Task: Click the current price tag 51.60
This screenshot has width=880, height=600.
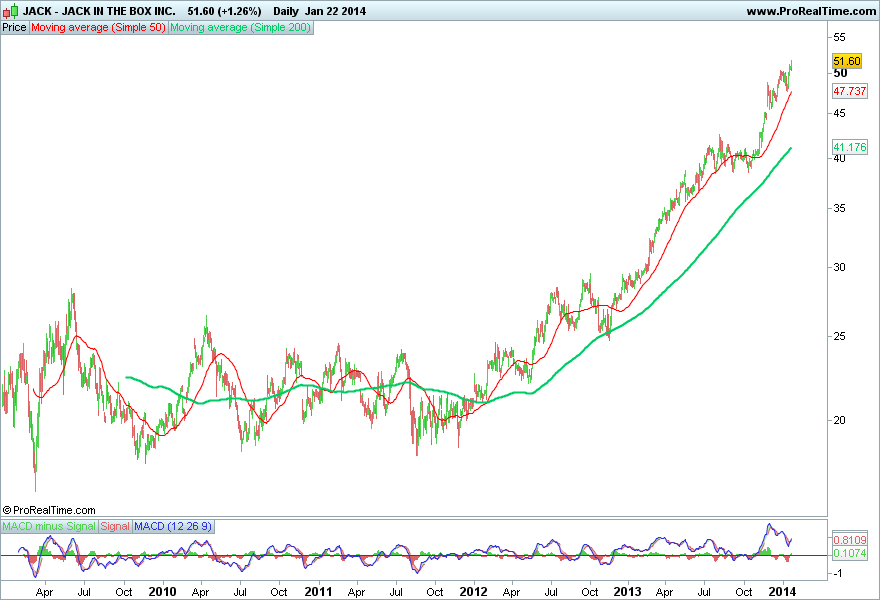Action: tap(847, 61)
